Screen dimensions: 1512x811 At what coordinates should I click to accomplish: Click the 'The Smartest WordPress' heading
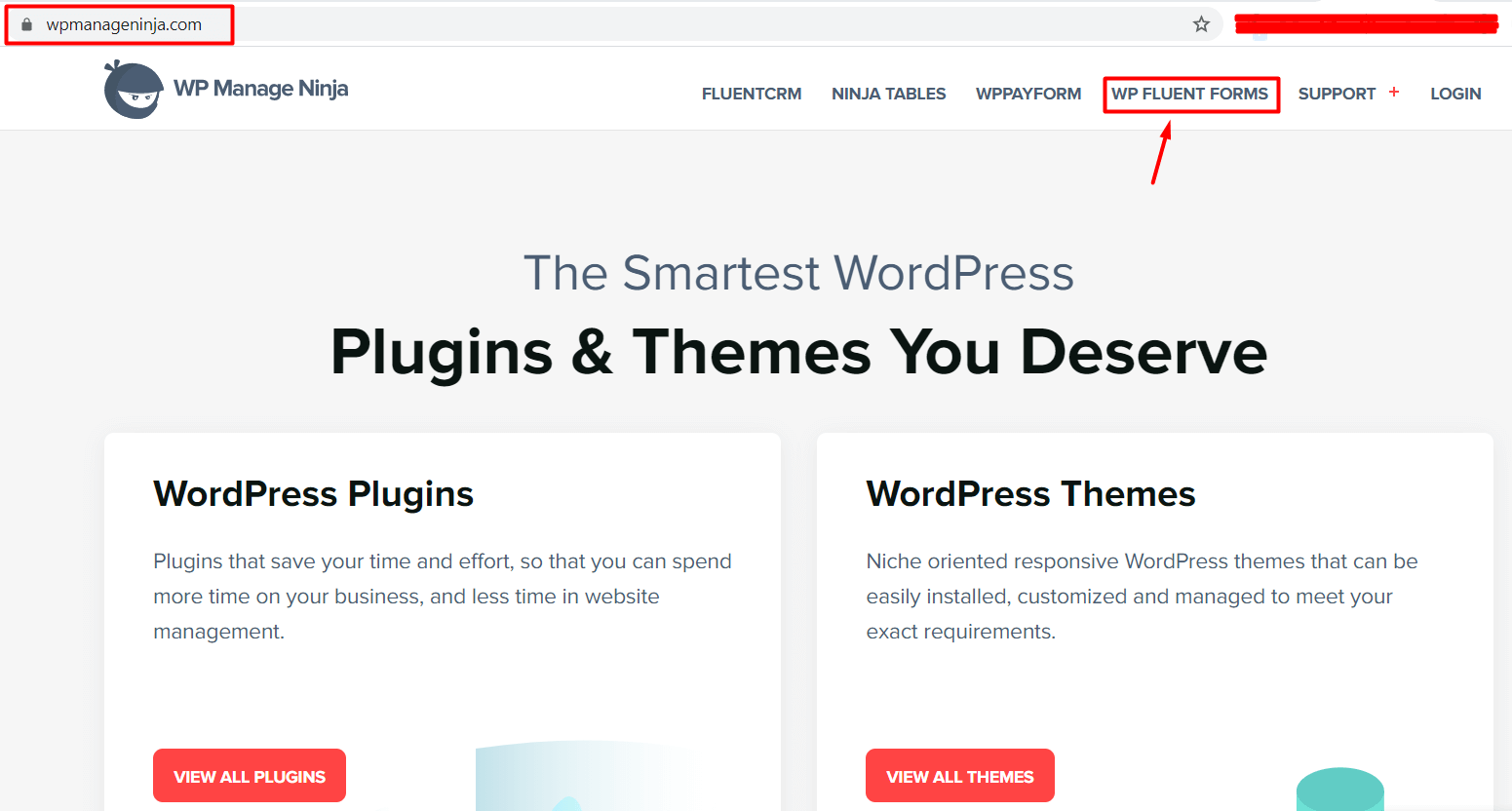coord(798,273)
